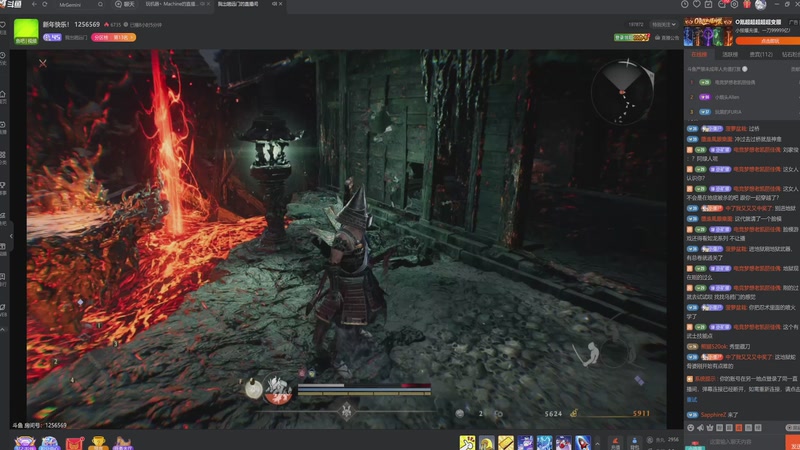Open 背包 backpack icon

tap(634, 442)
